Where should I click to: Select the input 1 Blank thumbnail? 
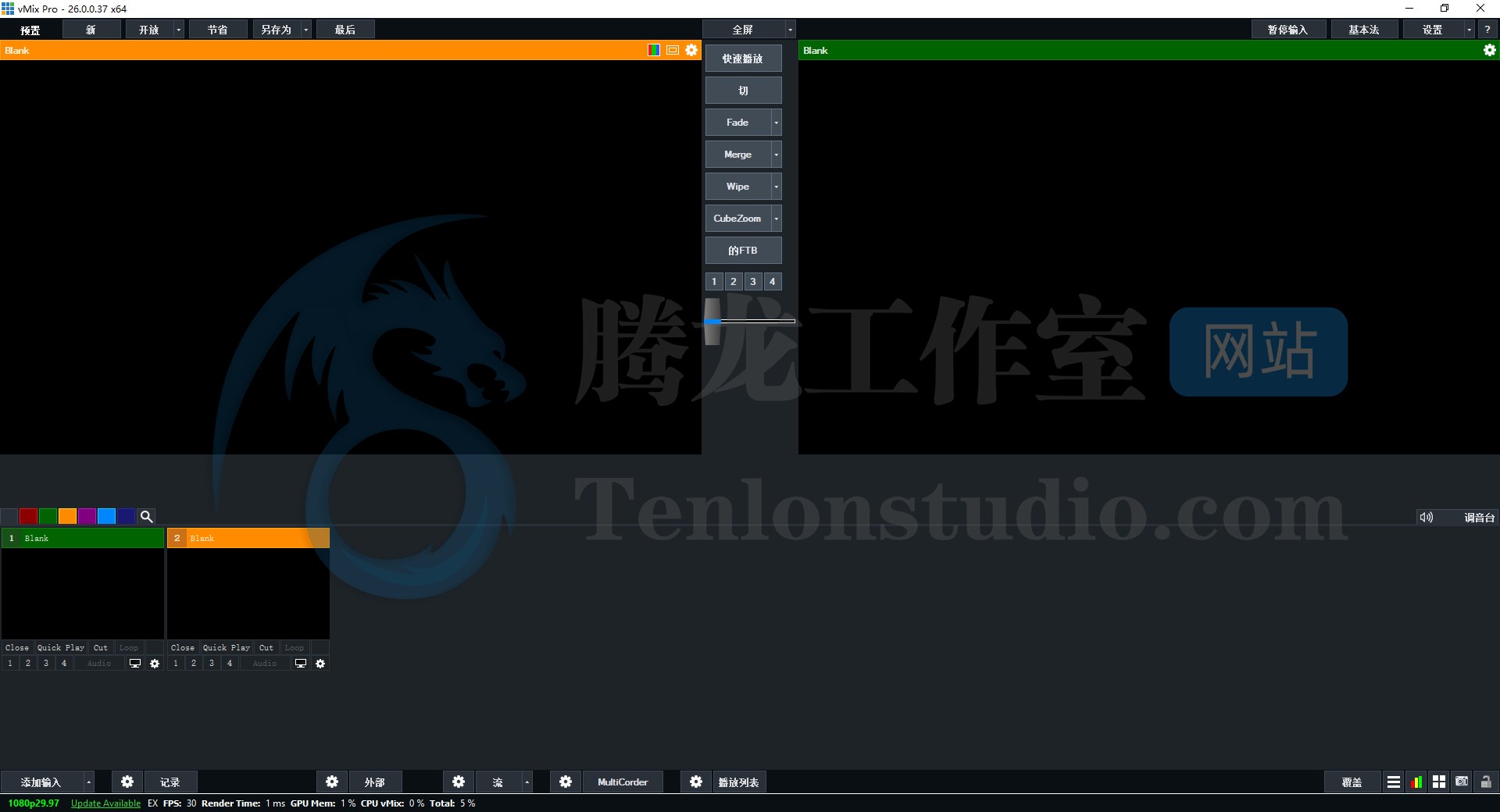pos(83,593)
